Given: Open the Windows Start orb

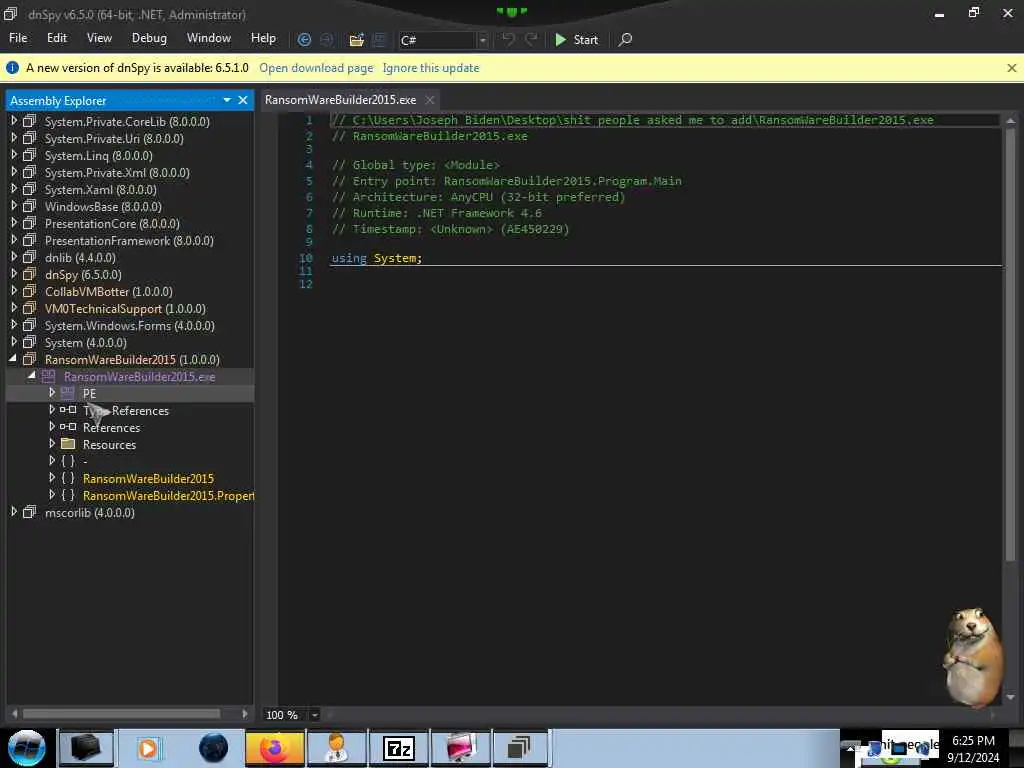Looking at the screenshot, I should pyautogui.click(x=27, y=748).
